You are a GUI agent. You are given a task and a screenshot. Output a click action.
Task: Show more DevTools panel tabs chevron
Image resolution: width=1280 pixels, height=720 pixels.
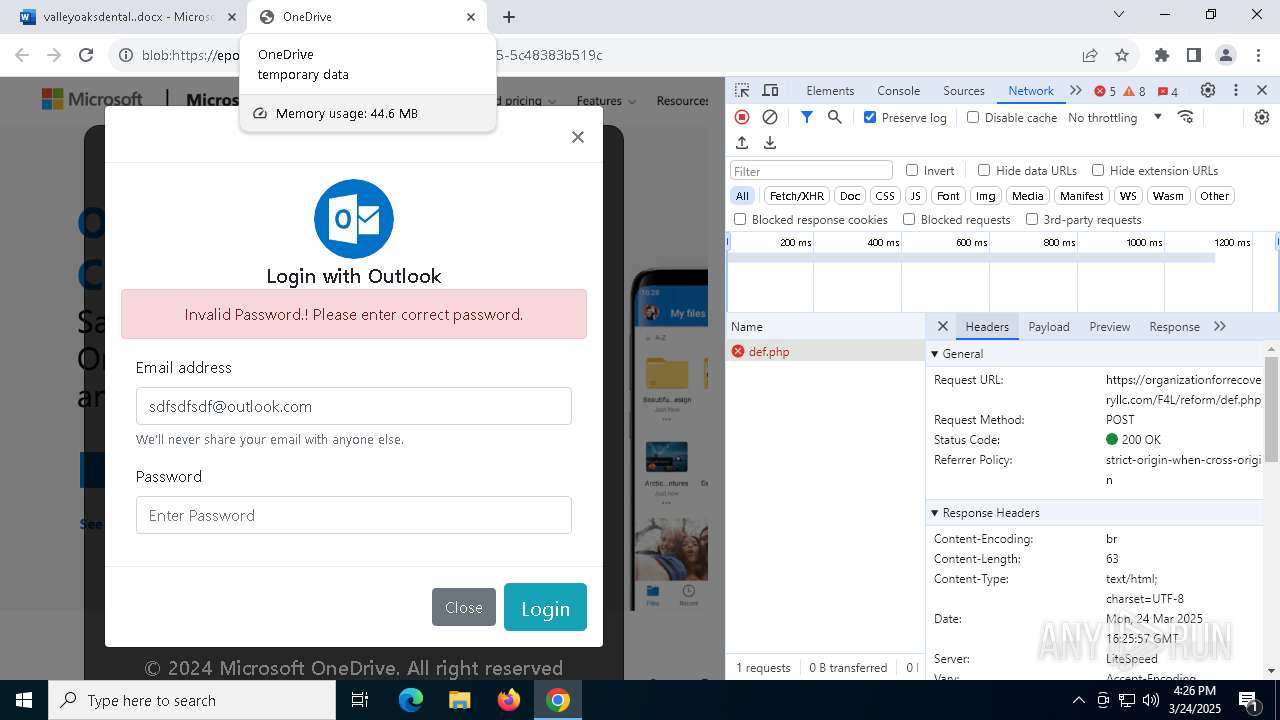[1076, 90]
